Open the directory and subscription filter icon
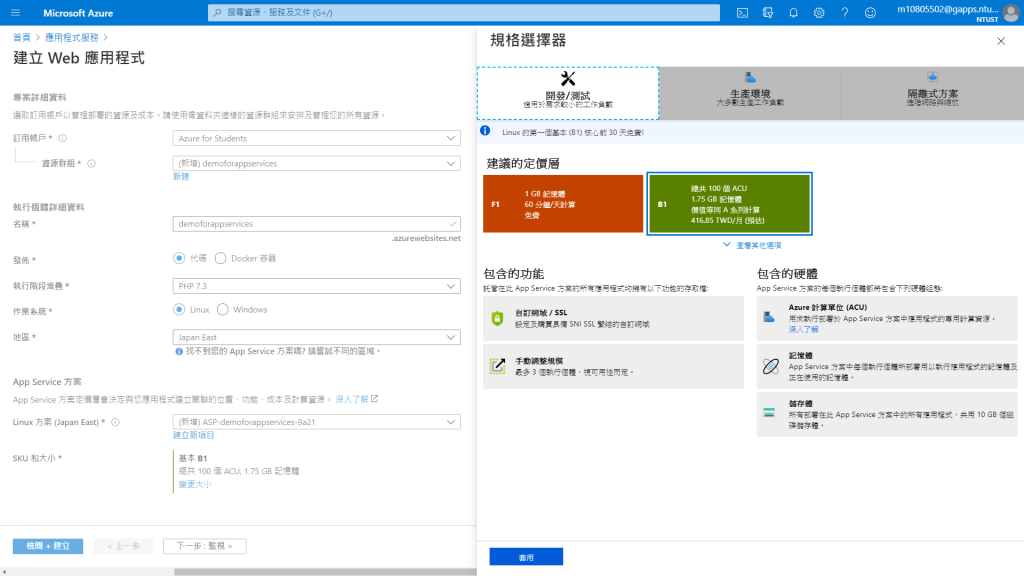The height and width of the screenshot is (576, 1024). (768, 12)
